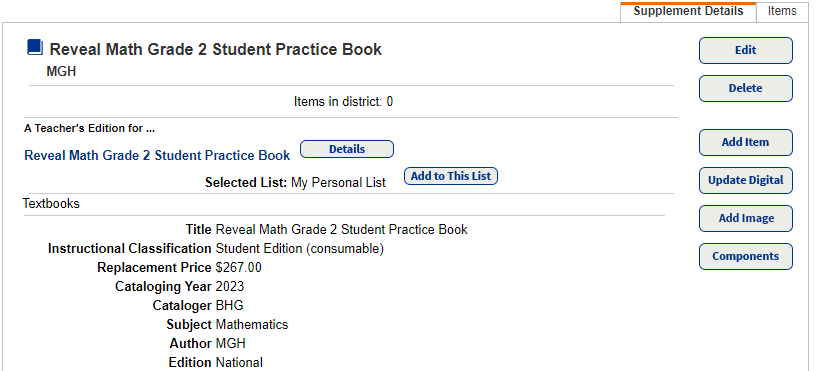
Task: Upload a cover with Add Image
Action: (x=745, y=219)
